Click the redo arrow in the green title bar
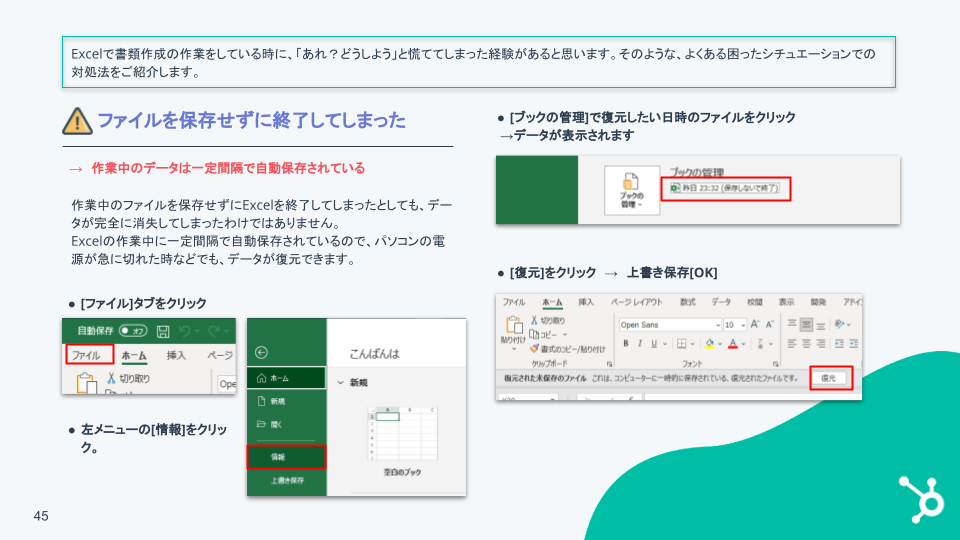 [214, 331]
